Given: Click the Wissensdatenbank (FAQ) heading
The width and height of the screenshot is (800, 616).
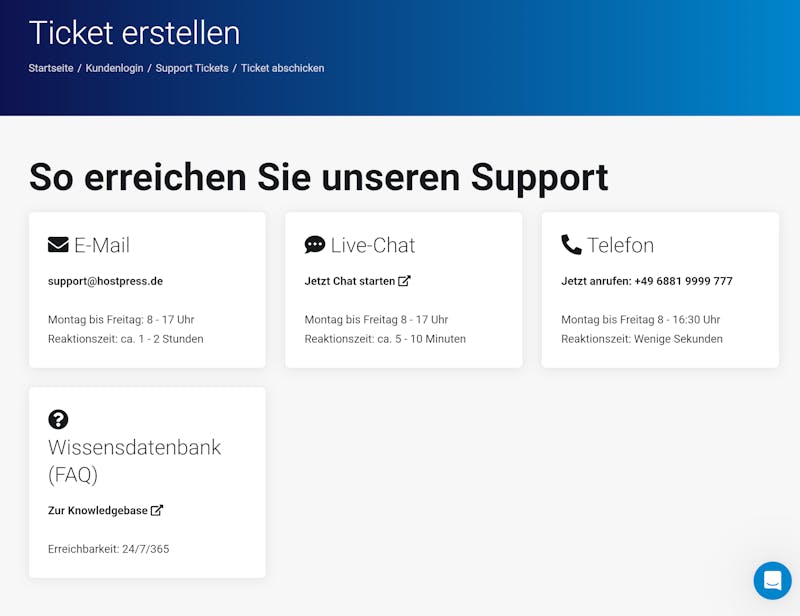Looking at the screenshot, I should [135, 461].
